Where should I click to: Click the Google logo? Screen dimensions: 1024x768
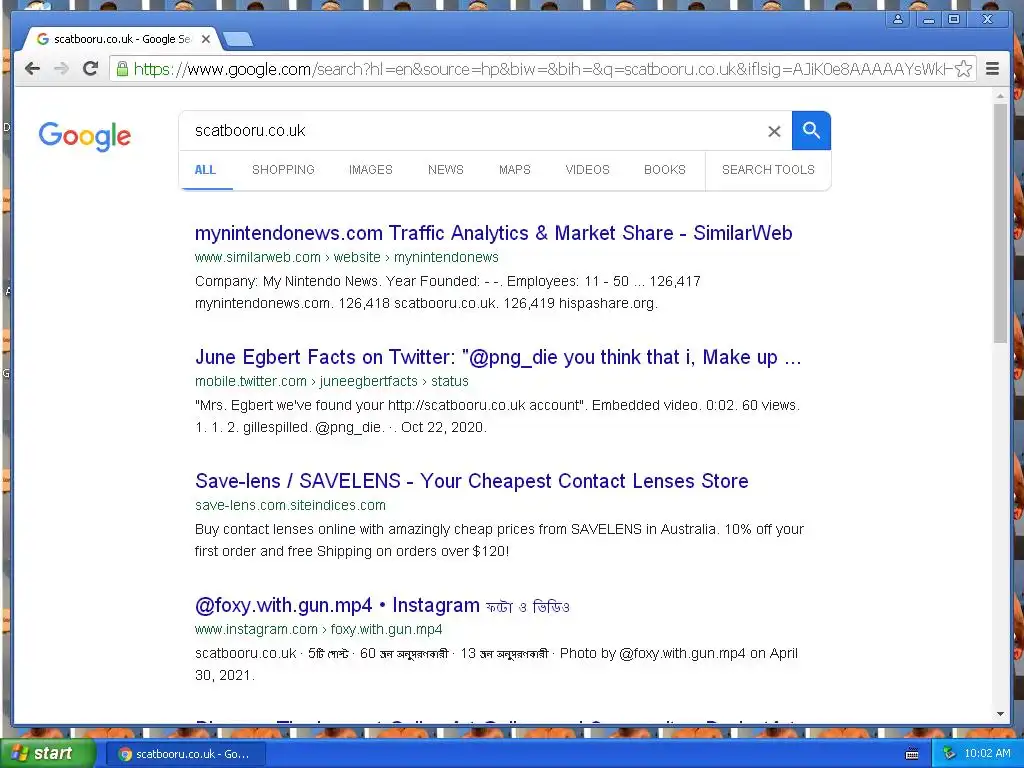coord(85,136)
